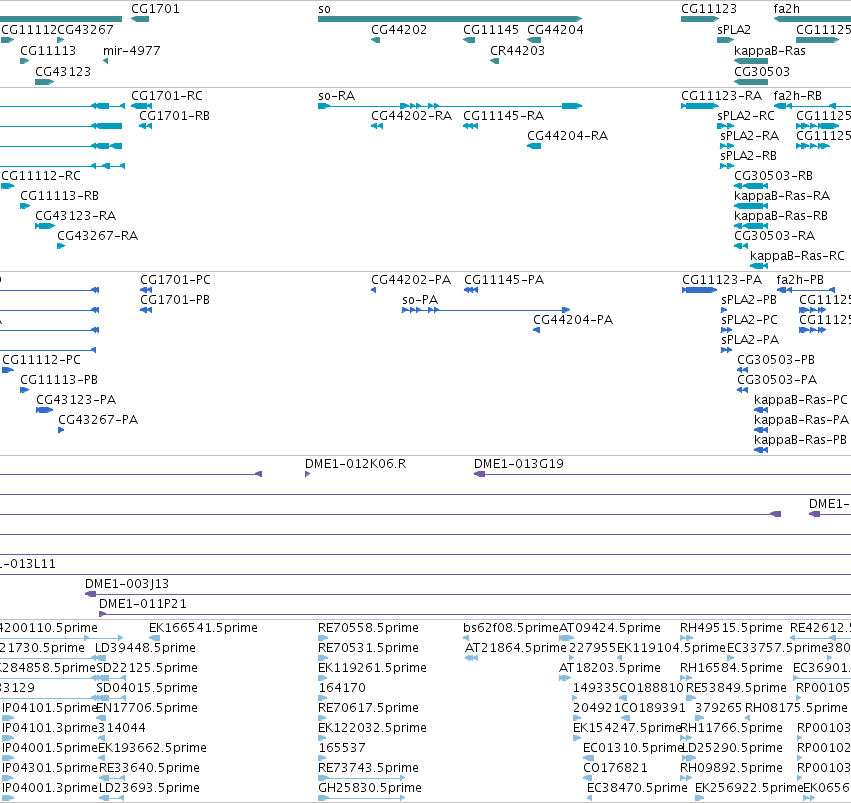Screen dimensions: 851x803
Task: Click the mir-4977 gene label
Action: 132,50
